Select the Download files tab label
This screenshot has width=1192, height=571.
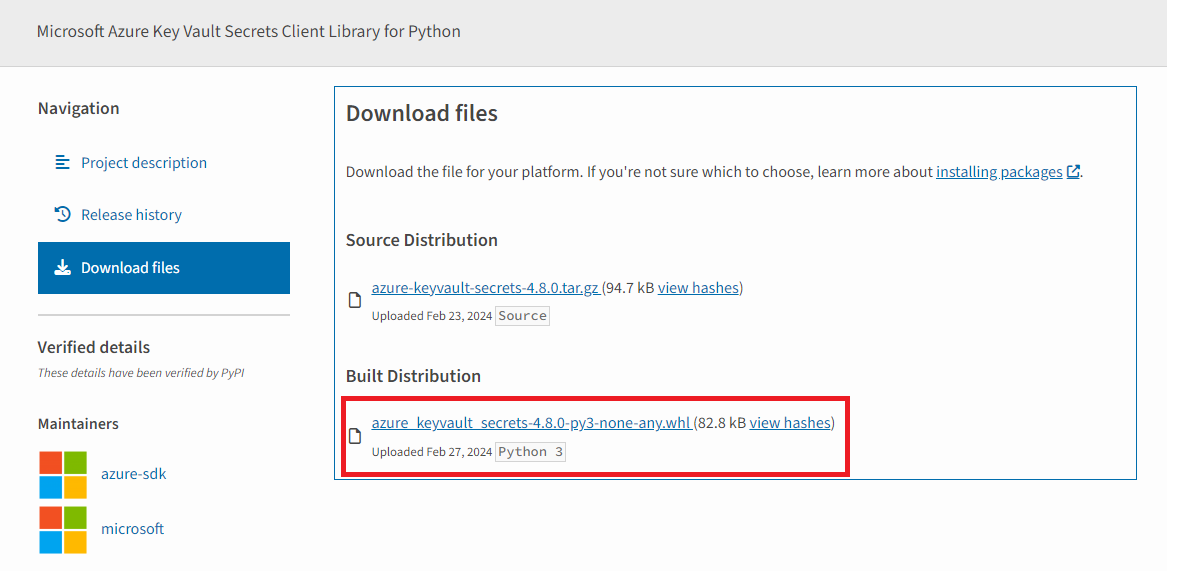point(130,268)
